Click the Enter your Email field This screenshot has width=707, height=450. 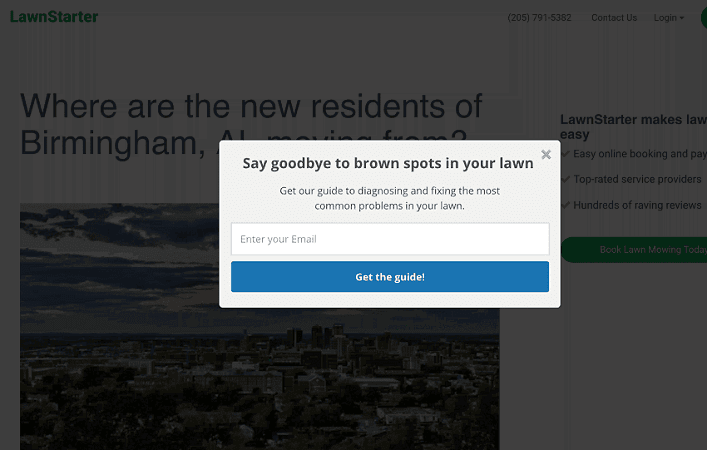[390, 239]
